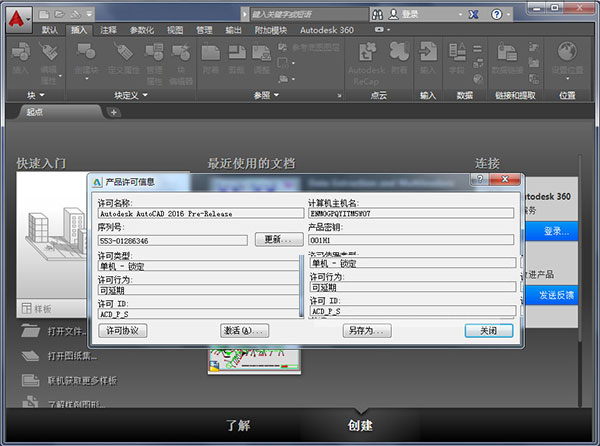This screenshot has width=600, height=446.
Task: Expand the 块 panel dropdown
Action: [42, 95]
